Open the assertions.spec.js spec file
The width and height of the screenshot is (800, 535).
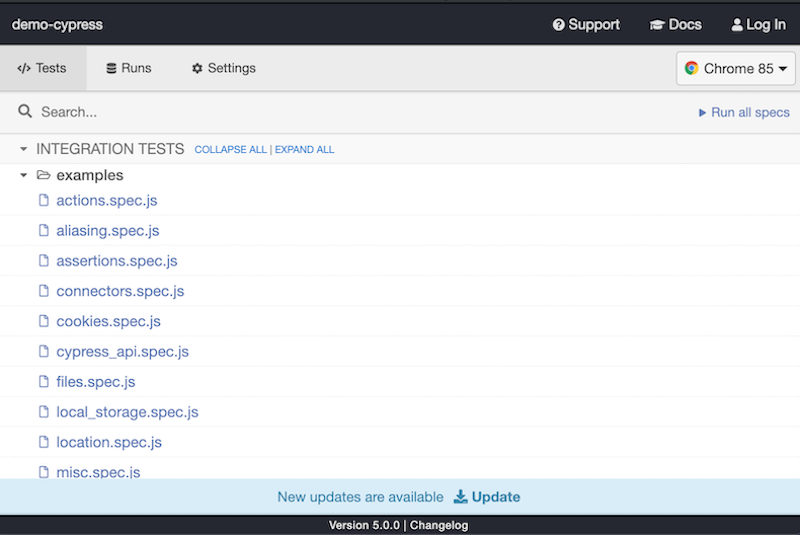pos(116,261)
